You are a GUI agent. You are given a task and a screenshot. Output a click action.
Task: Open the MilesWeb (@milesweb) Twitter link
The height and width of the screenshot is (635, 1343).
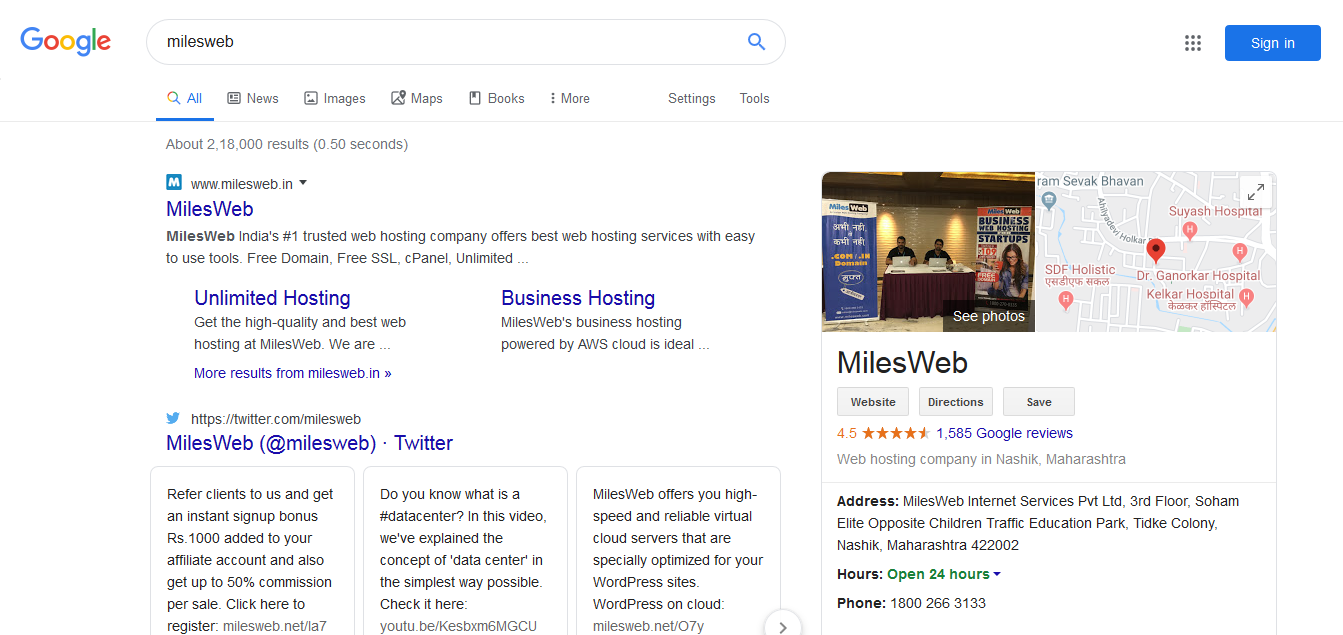click(309, 443)
